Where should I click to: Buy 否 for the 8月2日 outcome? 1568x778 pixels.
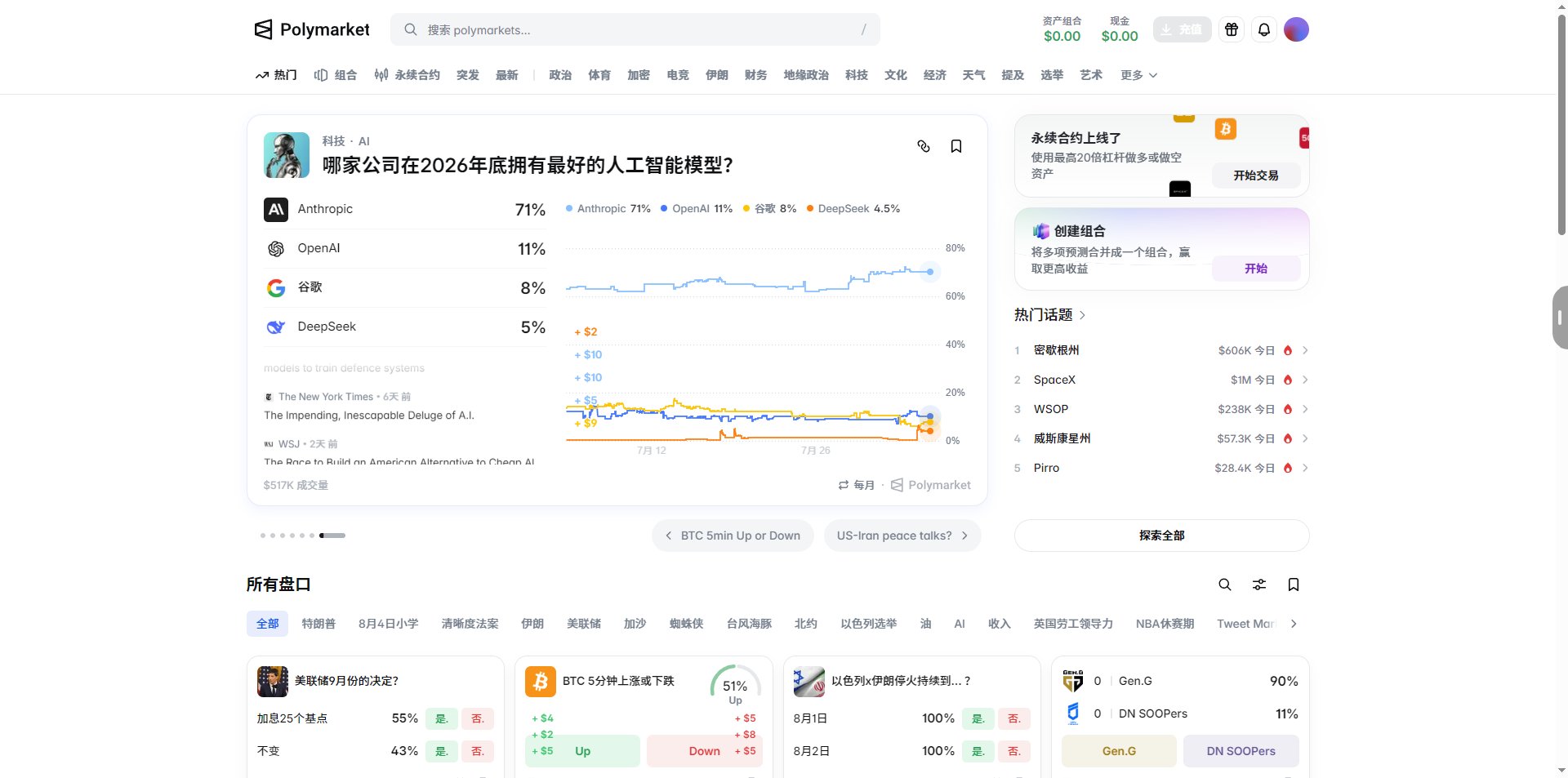[1014, 751]
